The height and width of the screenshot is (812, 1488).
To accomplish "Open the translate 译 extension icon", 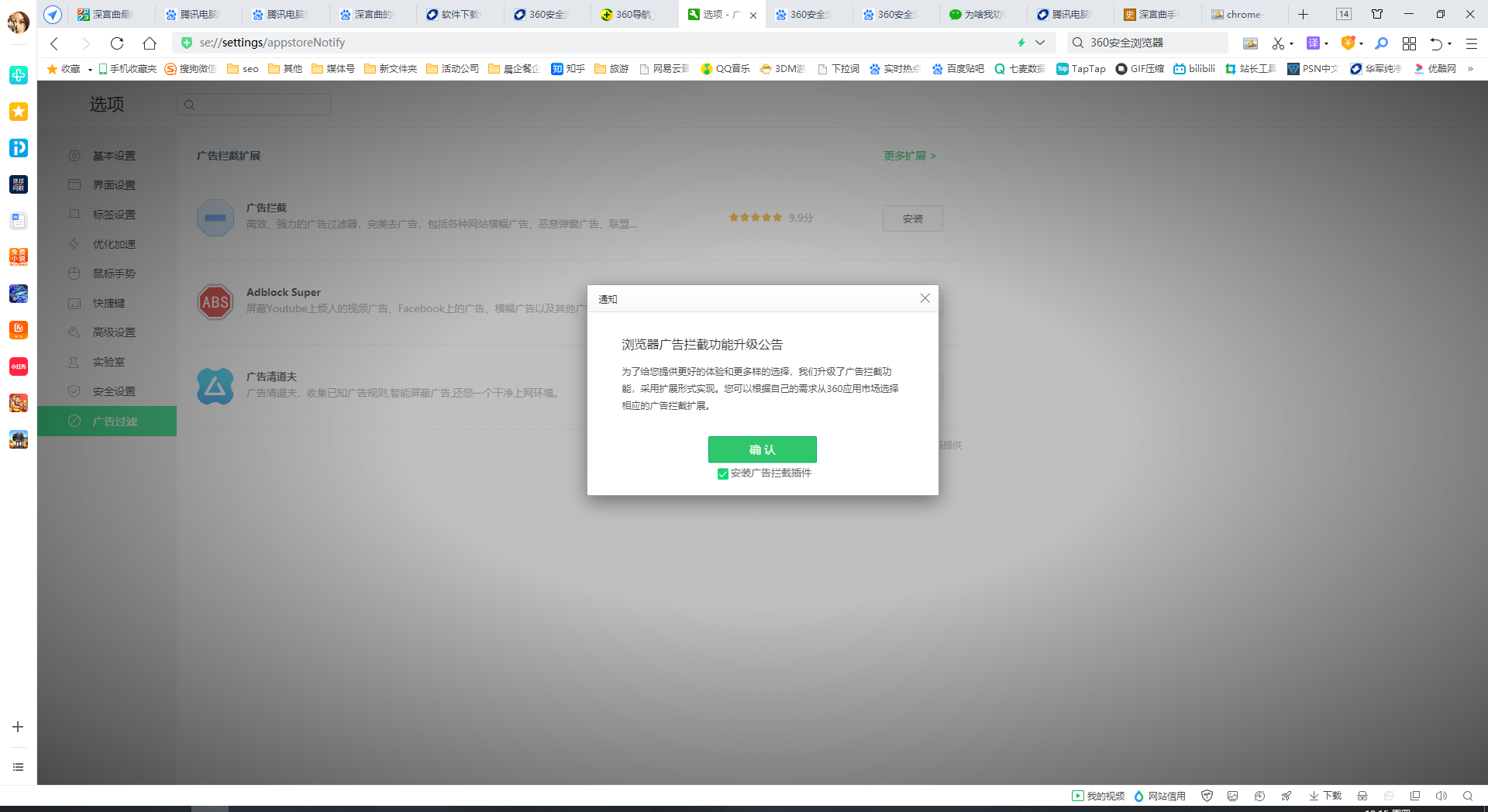I will point(1313,43).
